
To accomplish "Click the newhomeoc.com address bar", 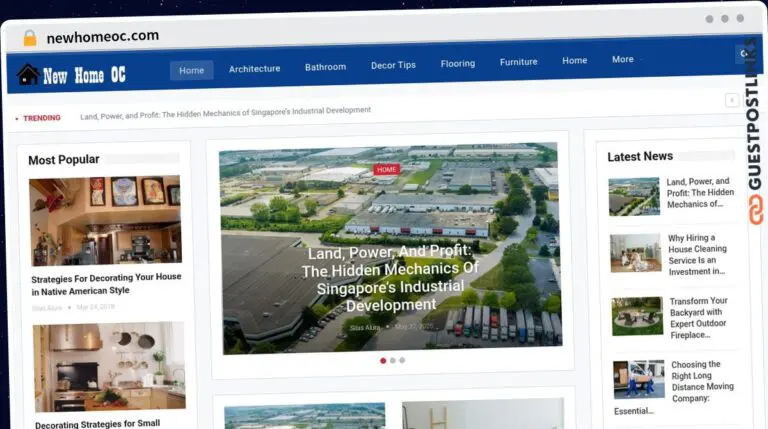I will 102,36.
